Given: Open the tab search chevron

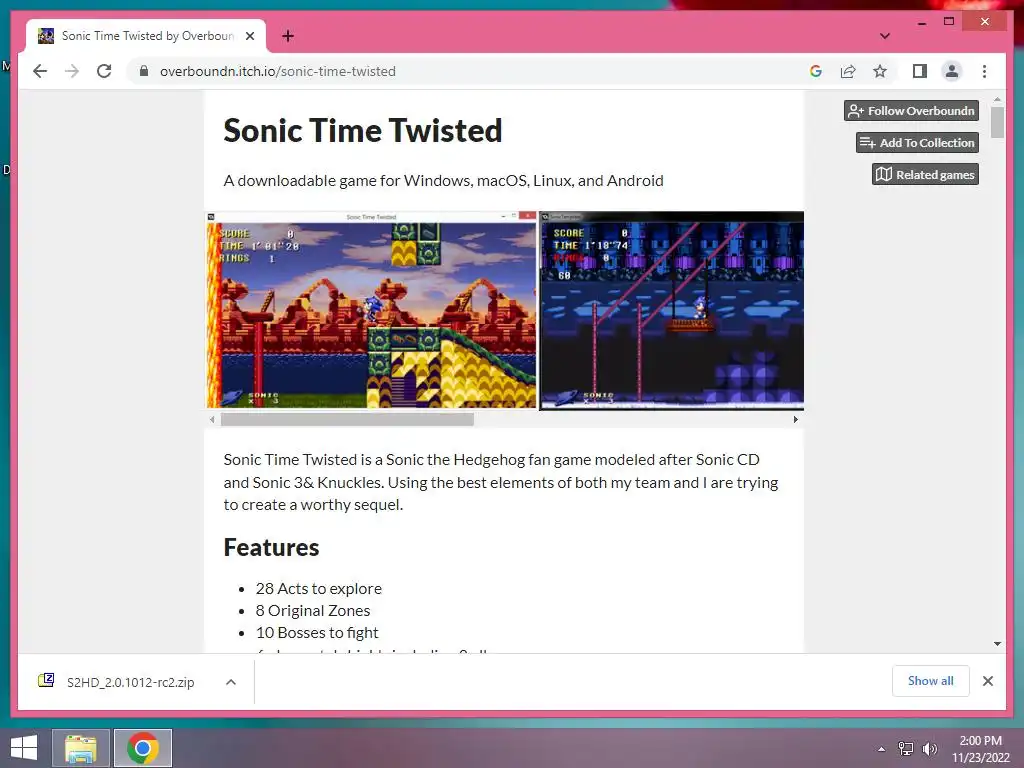Looking at the screenshot, I should click(x=884, y=36).
